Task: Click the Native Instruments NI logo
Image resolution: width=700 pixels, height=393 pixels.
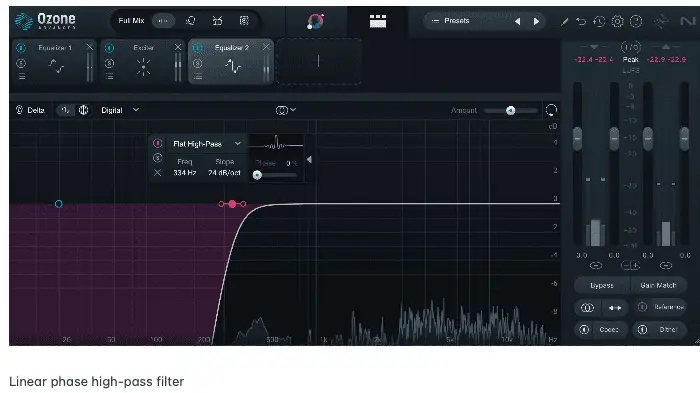Action: tap(687, 21)
